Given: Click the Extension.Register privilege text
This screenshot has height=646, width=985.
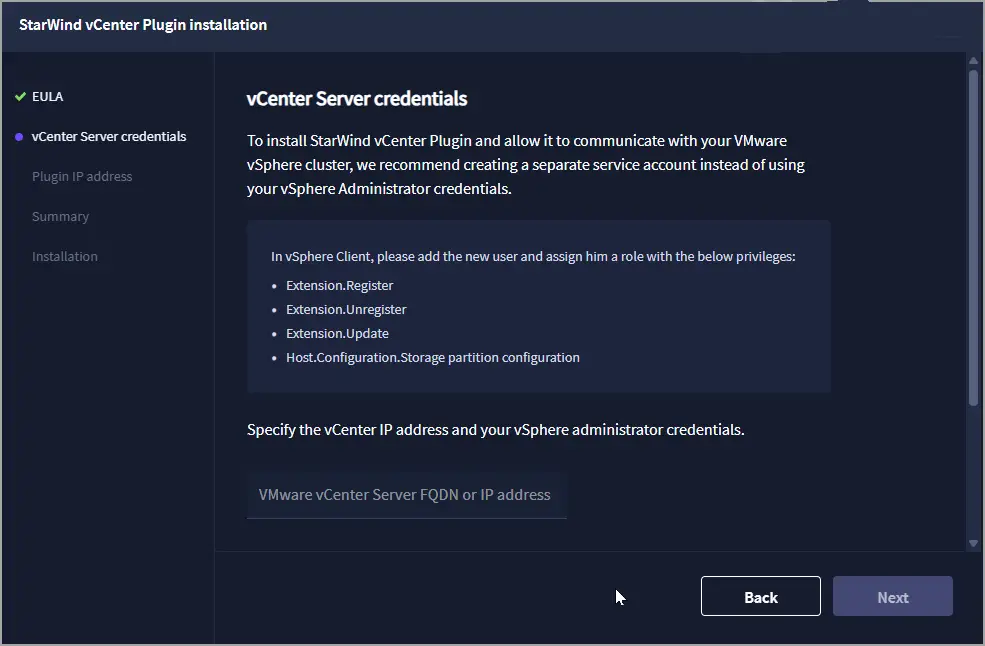Looking at the screenshot, I should (x=339, y=285).
